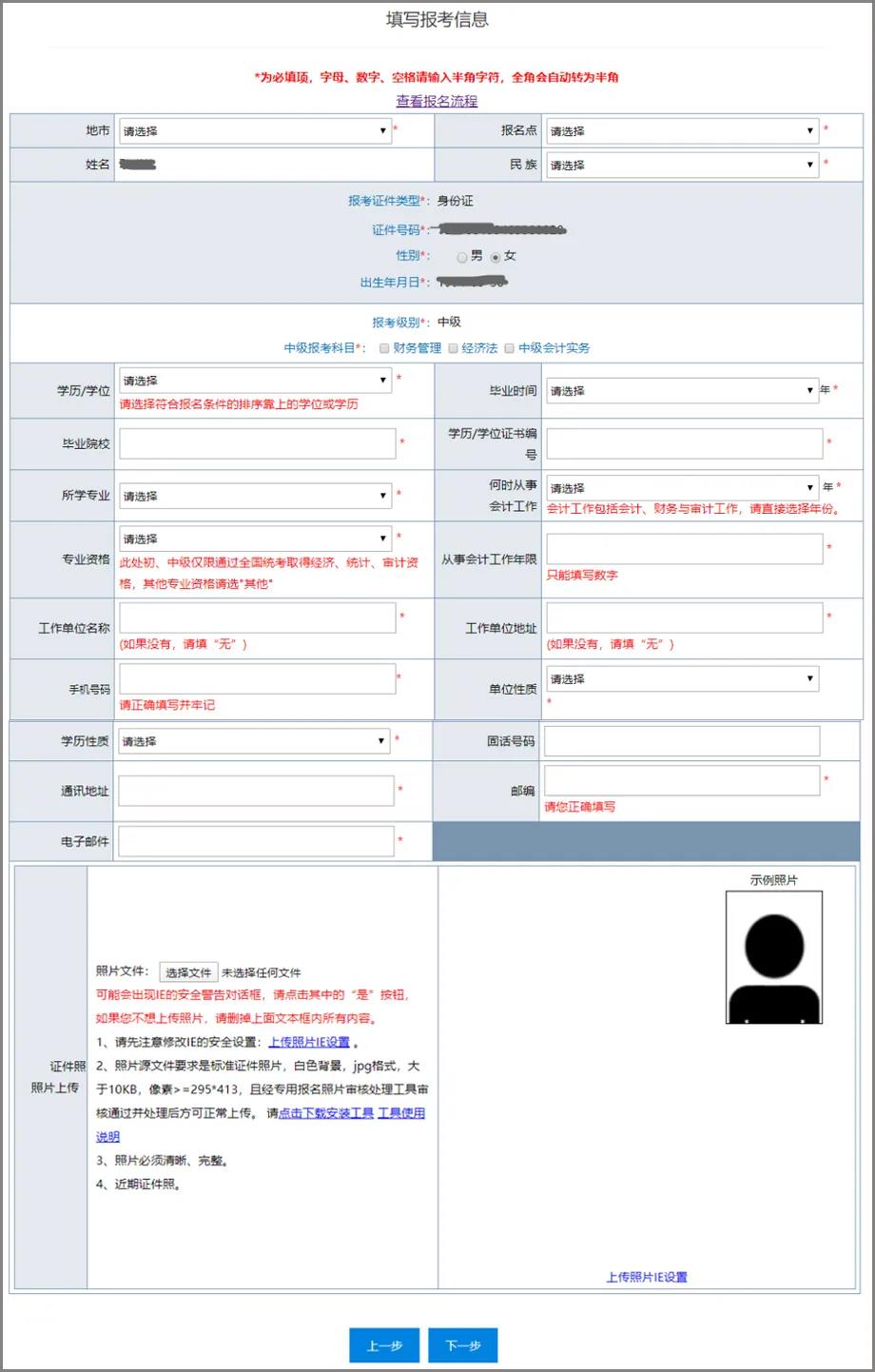
Task: Open the 工具使用说明 link
Action: pyautogui.click(x=401, y=1113)
